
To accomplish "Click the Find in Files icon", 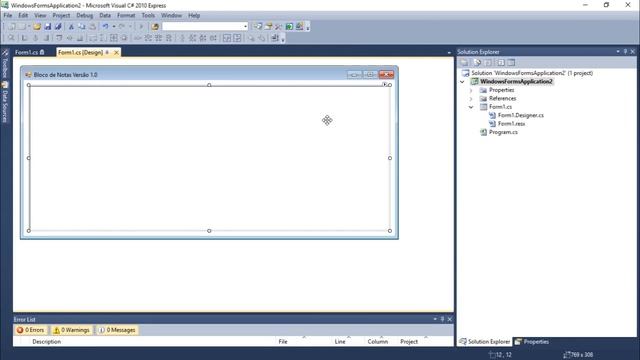I will click(155, 27).
